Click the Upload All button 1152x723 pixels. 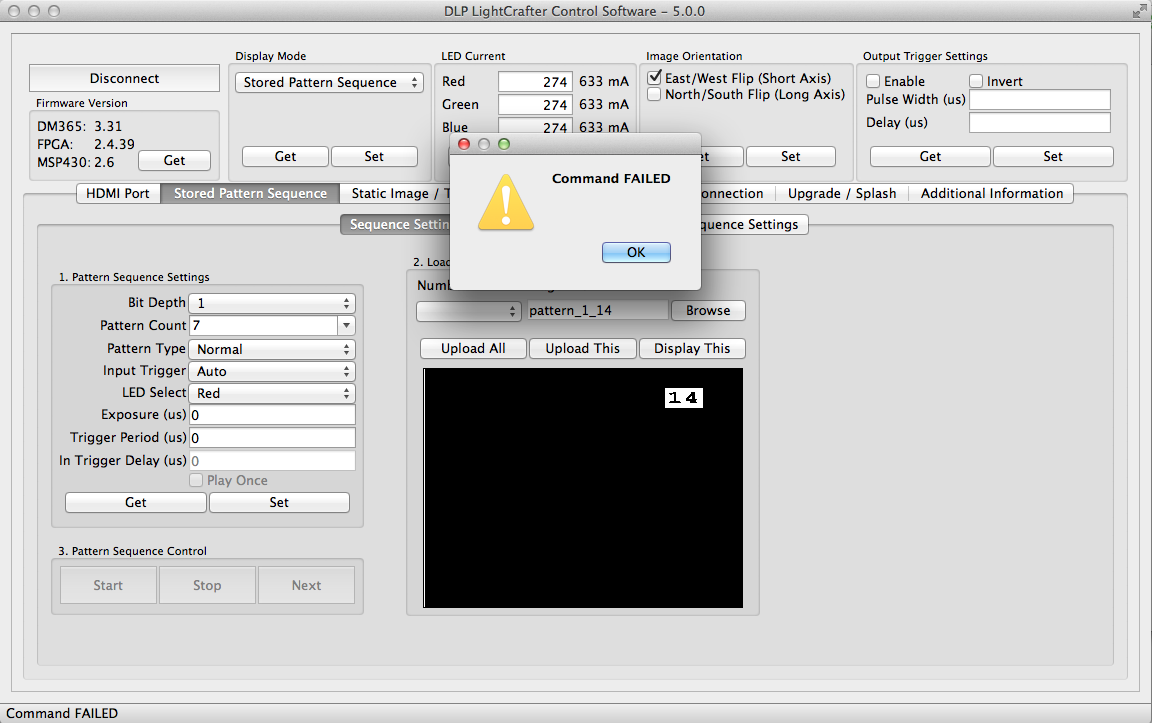coord(473,348)
